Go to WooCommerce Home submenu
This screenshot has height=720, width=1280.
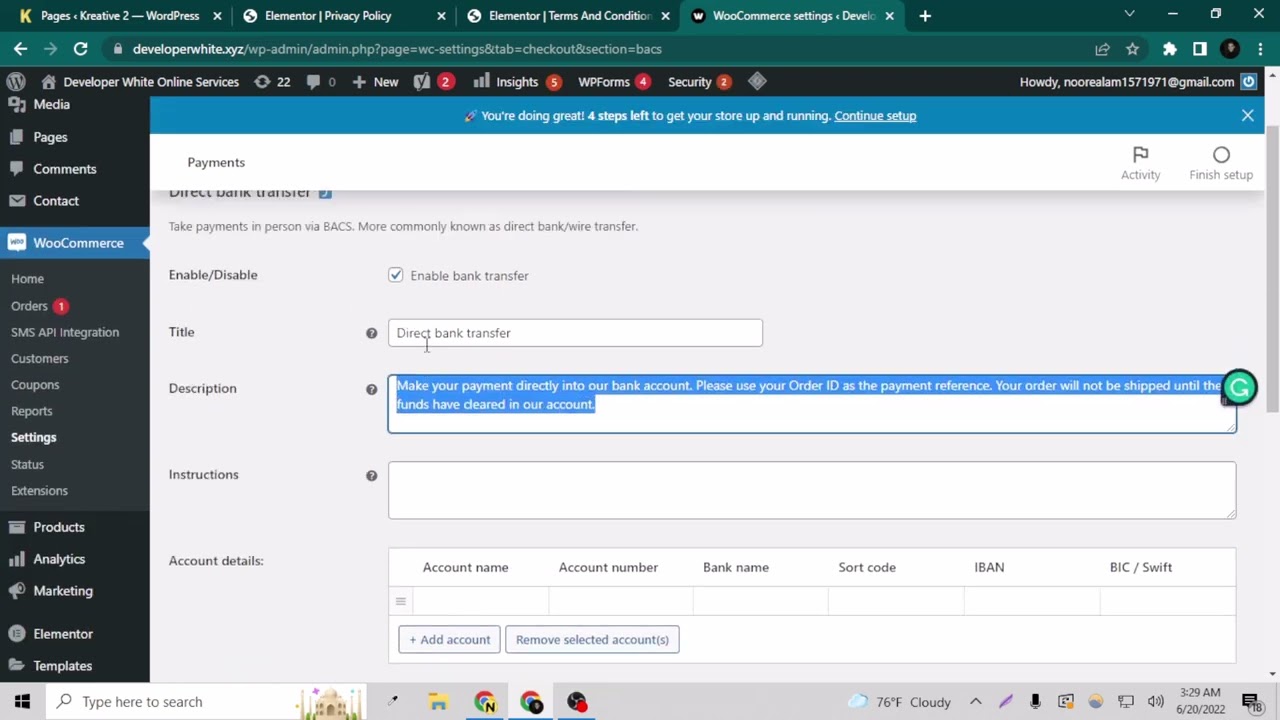[x=28, y=279]
